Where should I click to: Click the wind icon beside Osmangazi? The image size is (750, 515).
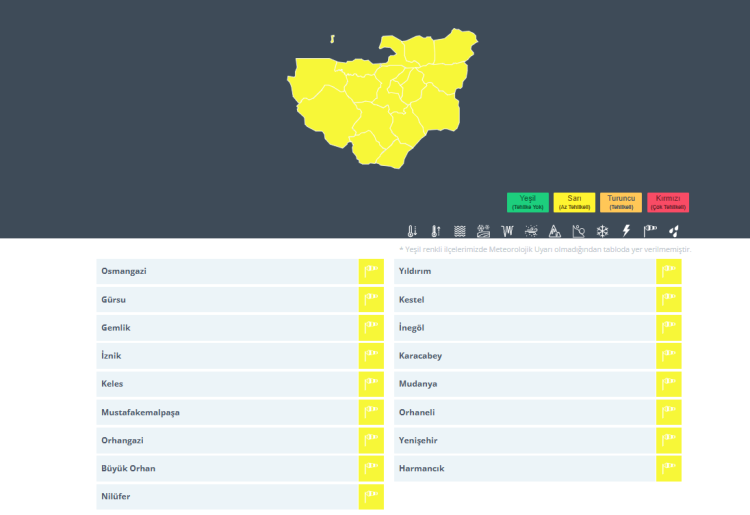pyautogui.click(x=371, y=271)
